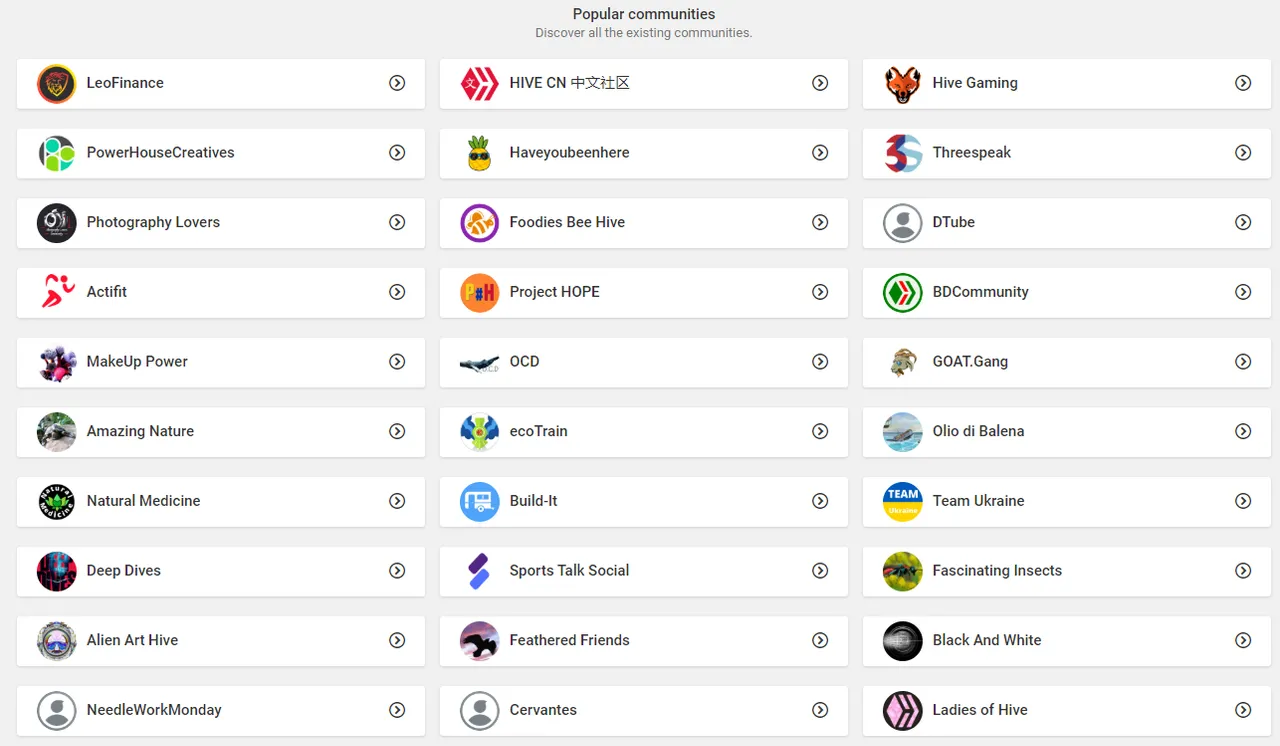This screenshot has width=1280, height=746.
Task: Click the BDCommunity green diamond icon
Action: (903, 292)
